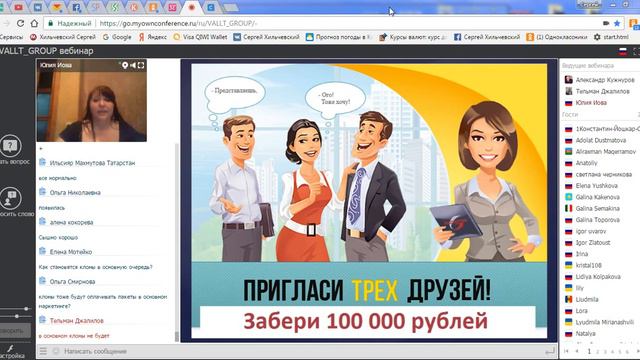Open guest list page 2

598,351
